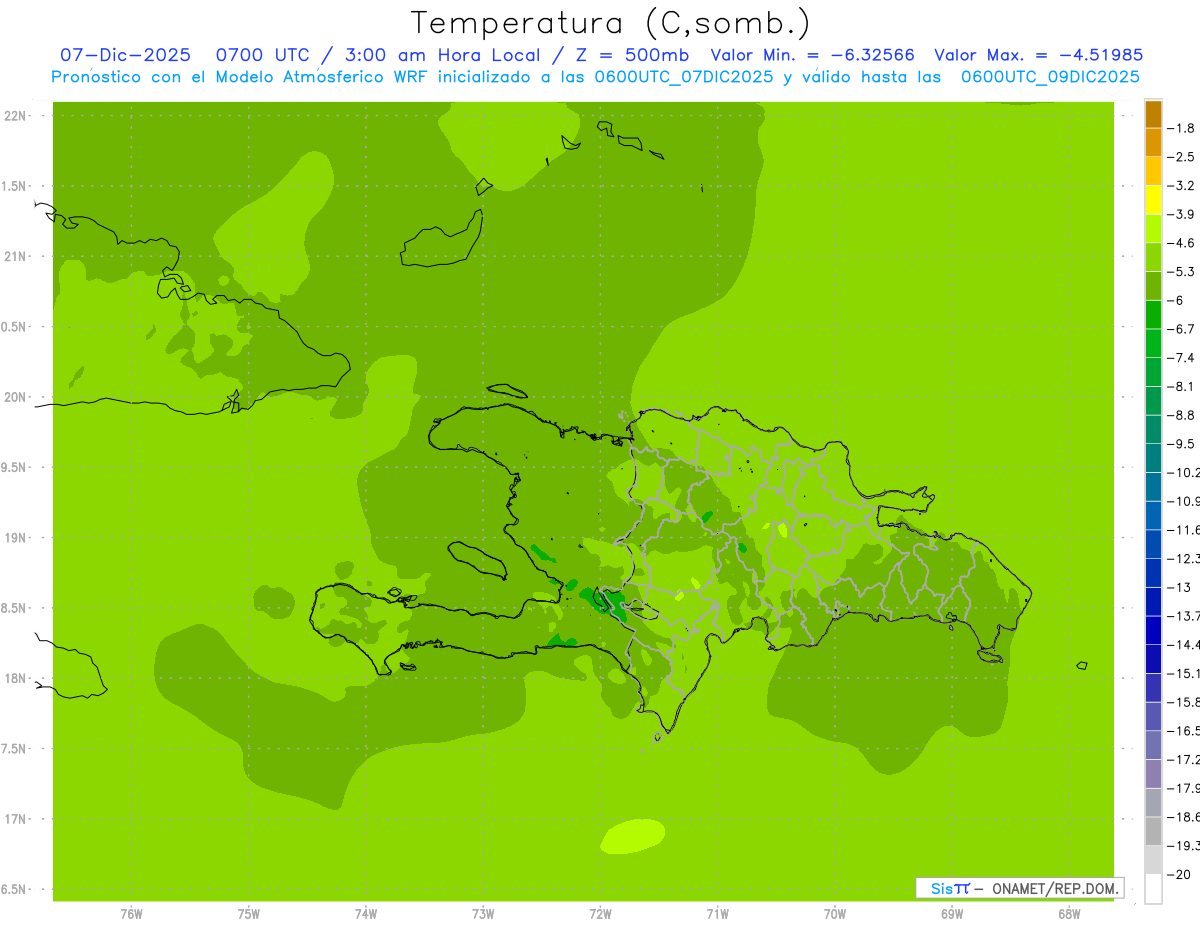Image resolution: width=1200 pixels, height=927 pixels.
Task: Click the '-12.3' colorbar value
Action: [1184, 558]
